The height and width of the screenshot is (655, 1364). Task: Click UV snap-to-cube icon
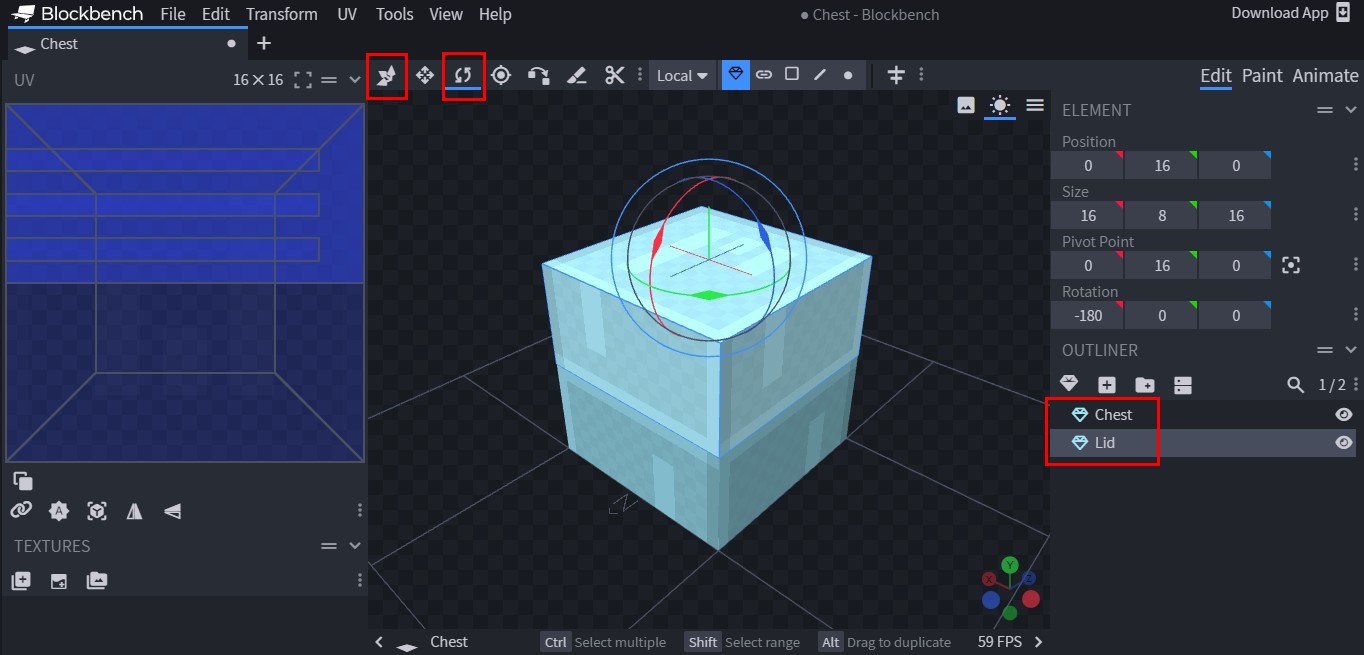tap(97, 511)
